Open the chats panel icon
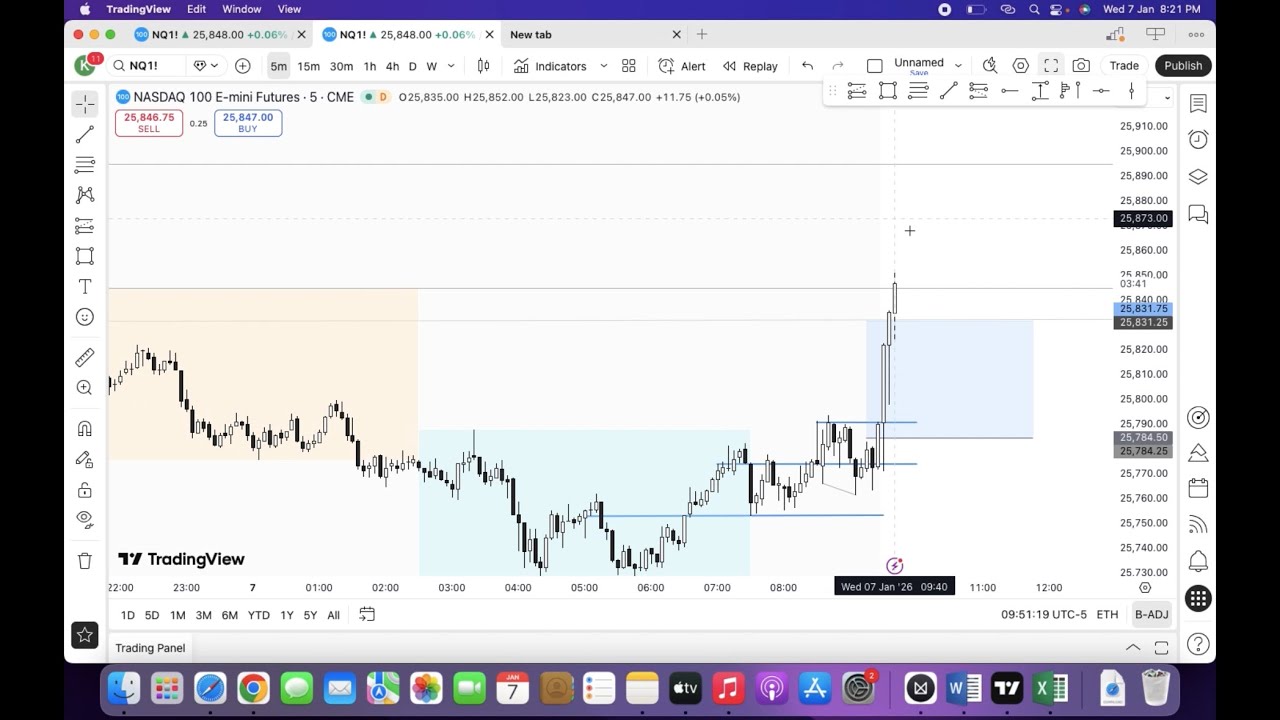 (x=1198, y=214)
